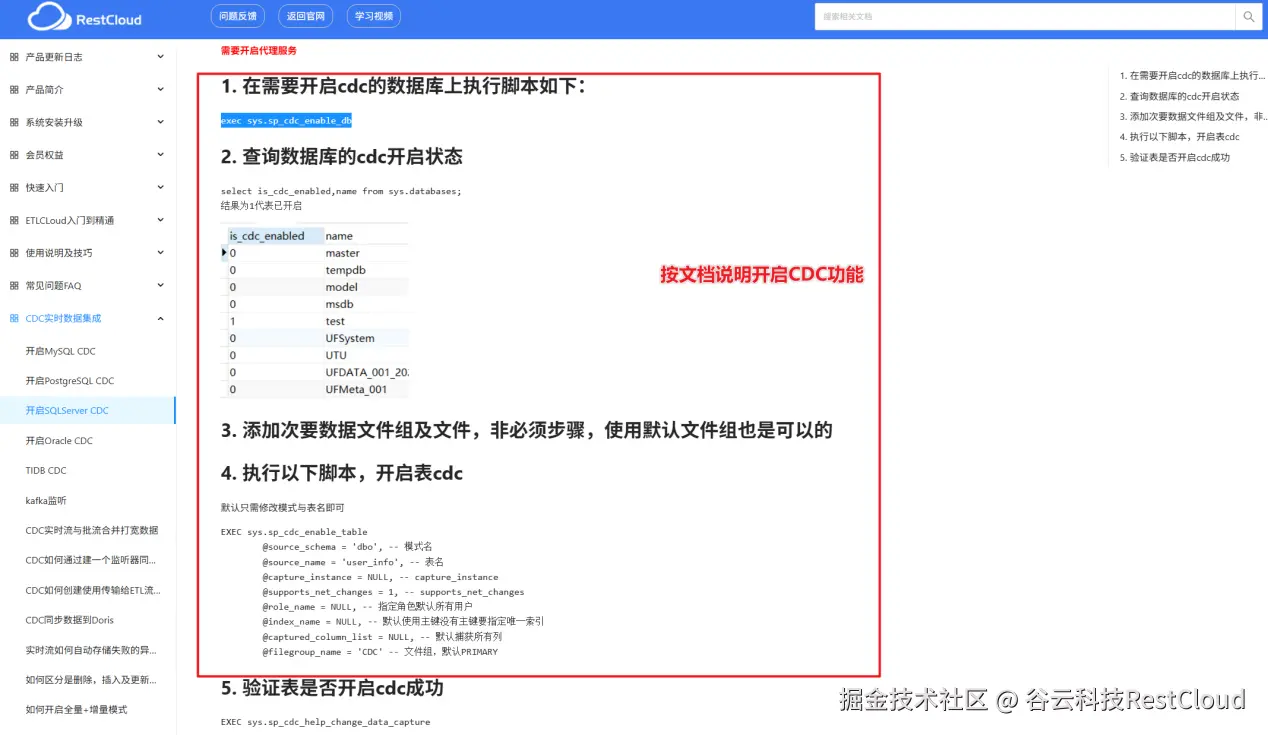Viewport: 1268px width, 735px height.
Task: Focus the 搜索相关文档 search field
Action: click(1025, 17)
